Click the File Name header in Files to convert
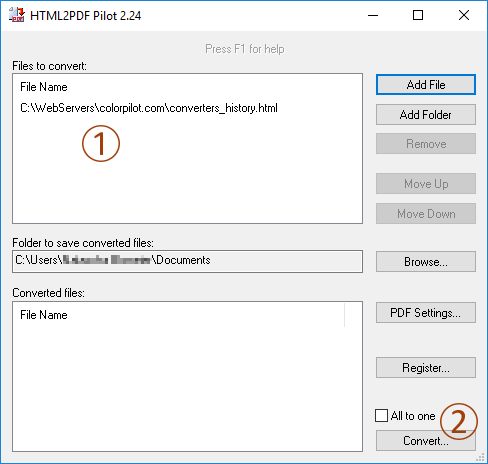 tap(44, 87)
